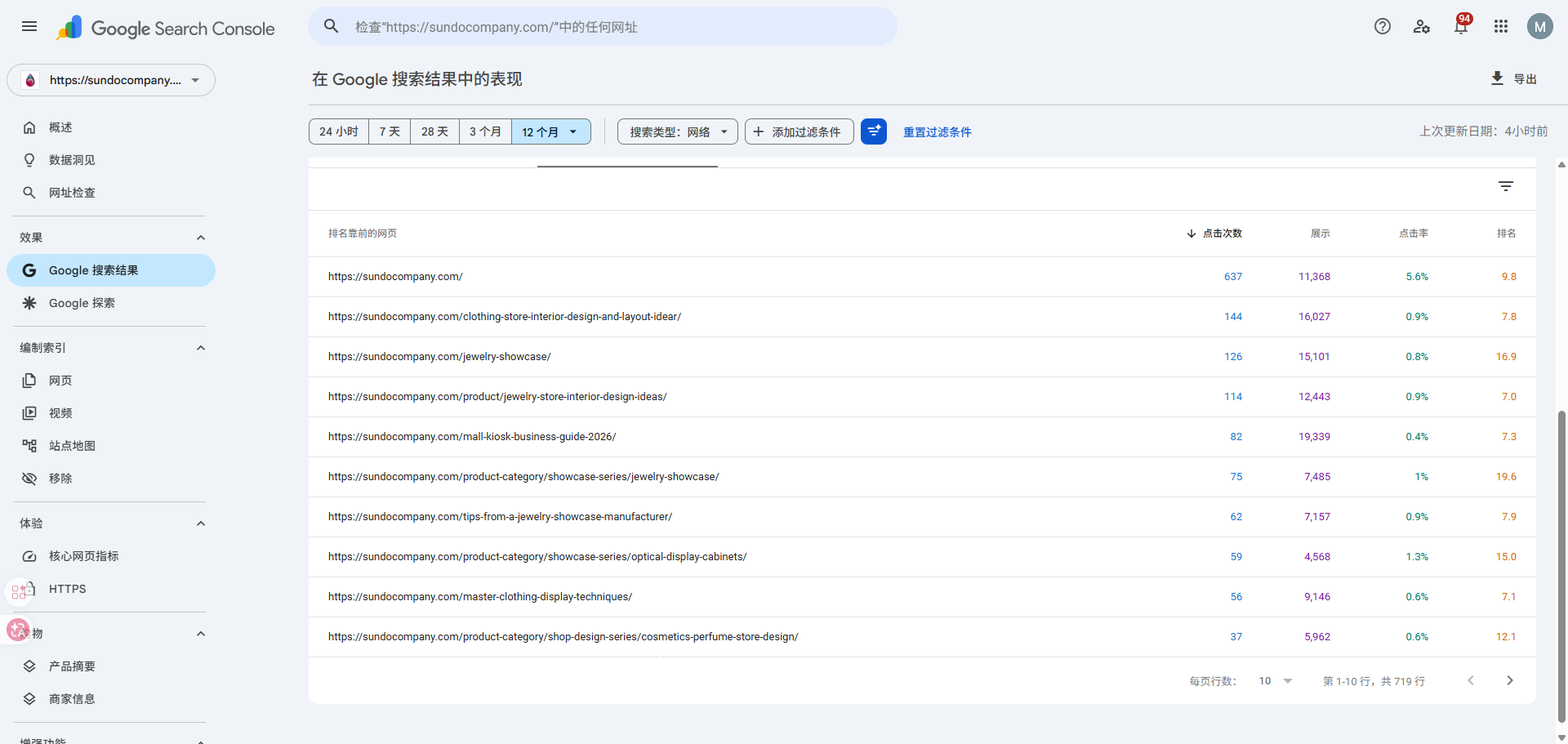Click the blue filter toggle icon button
Image resolution: width=1568 pixels, height=744 pixels.
[x=874, y=131]
